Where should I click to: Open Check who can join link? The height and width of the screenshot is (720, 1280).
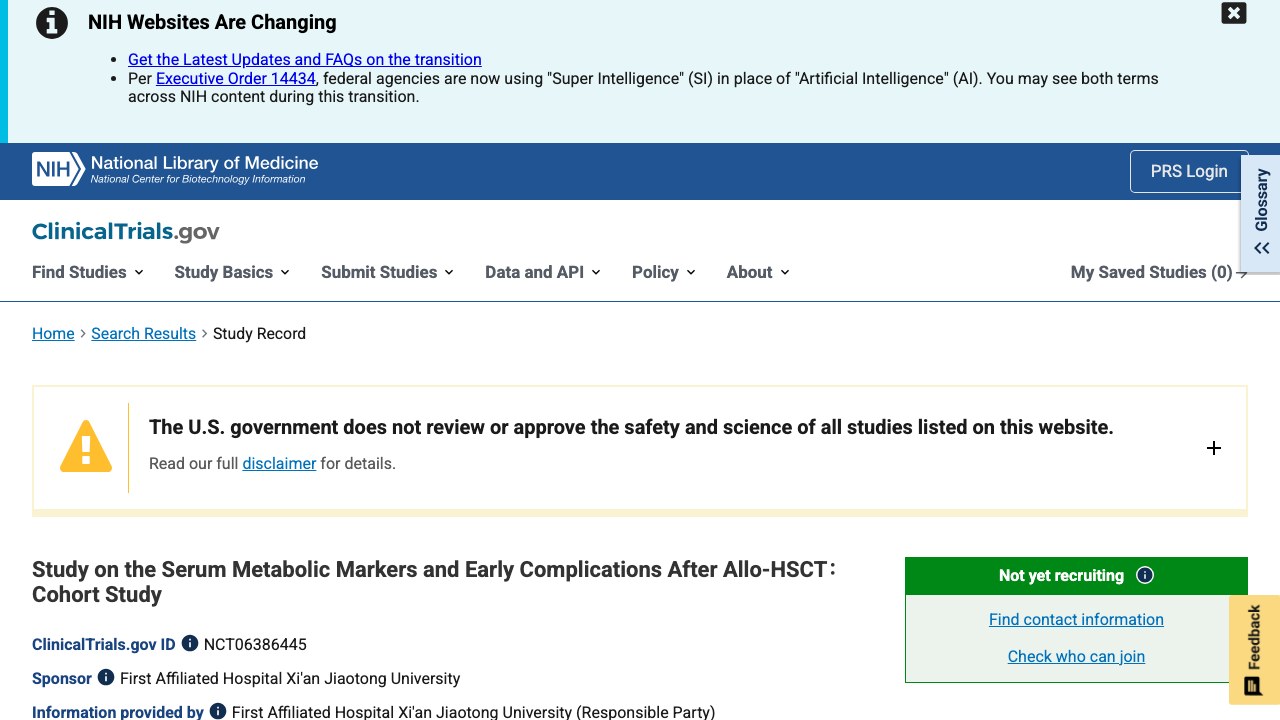(x=1076, y=657)
